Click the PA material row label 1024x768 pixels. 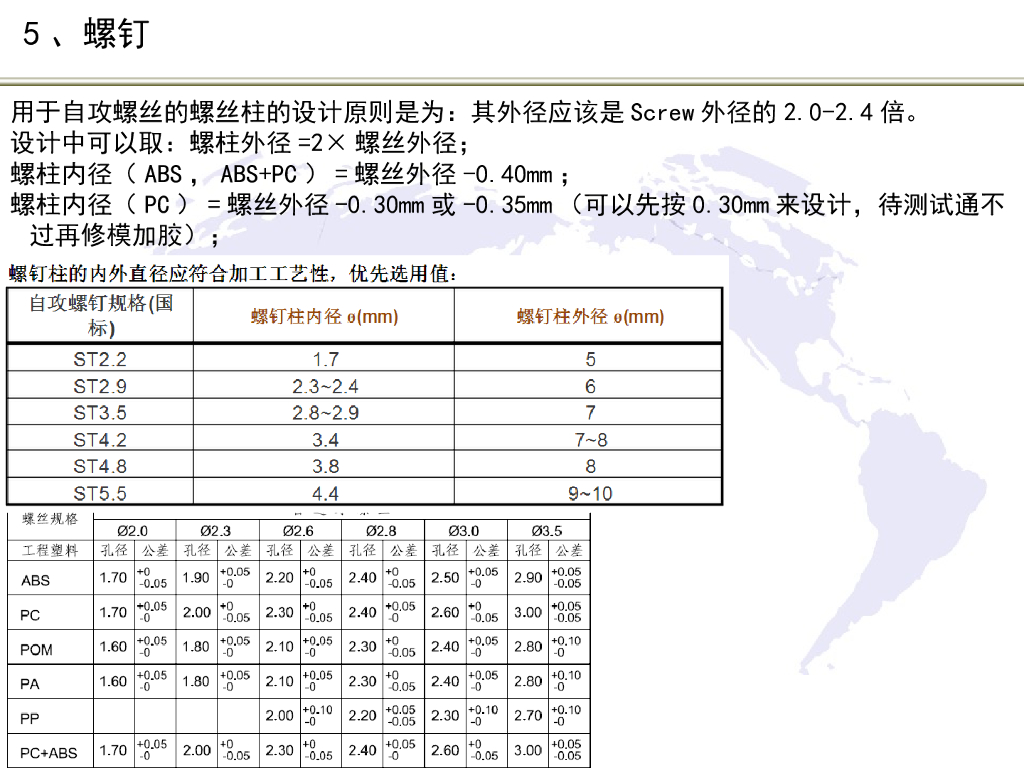tap(30, 682)
